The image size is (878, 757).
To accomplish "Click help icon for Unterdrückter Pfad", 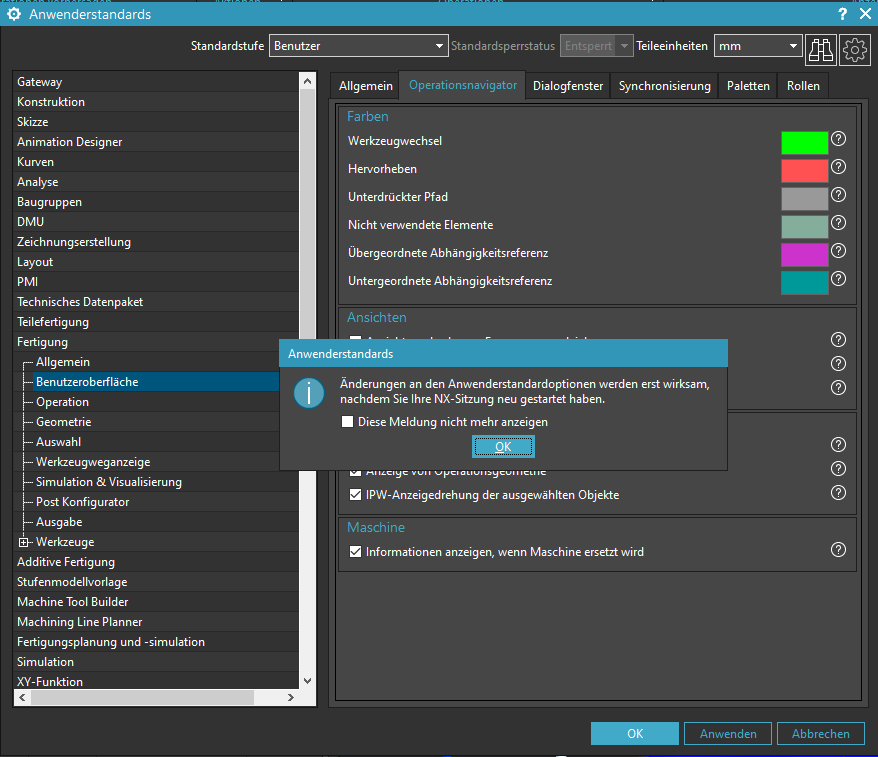I will tap(838, 195).
